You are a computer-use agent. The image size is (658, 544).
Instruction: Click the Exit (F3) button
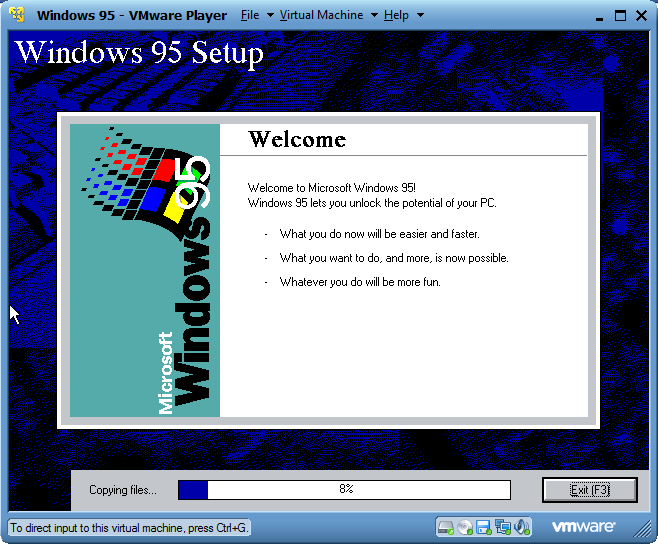click(590, 490)
